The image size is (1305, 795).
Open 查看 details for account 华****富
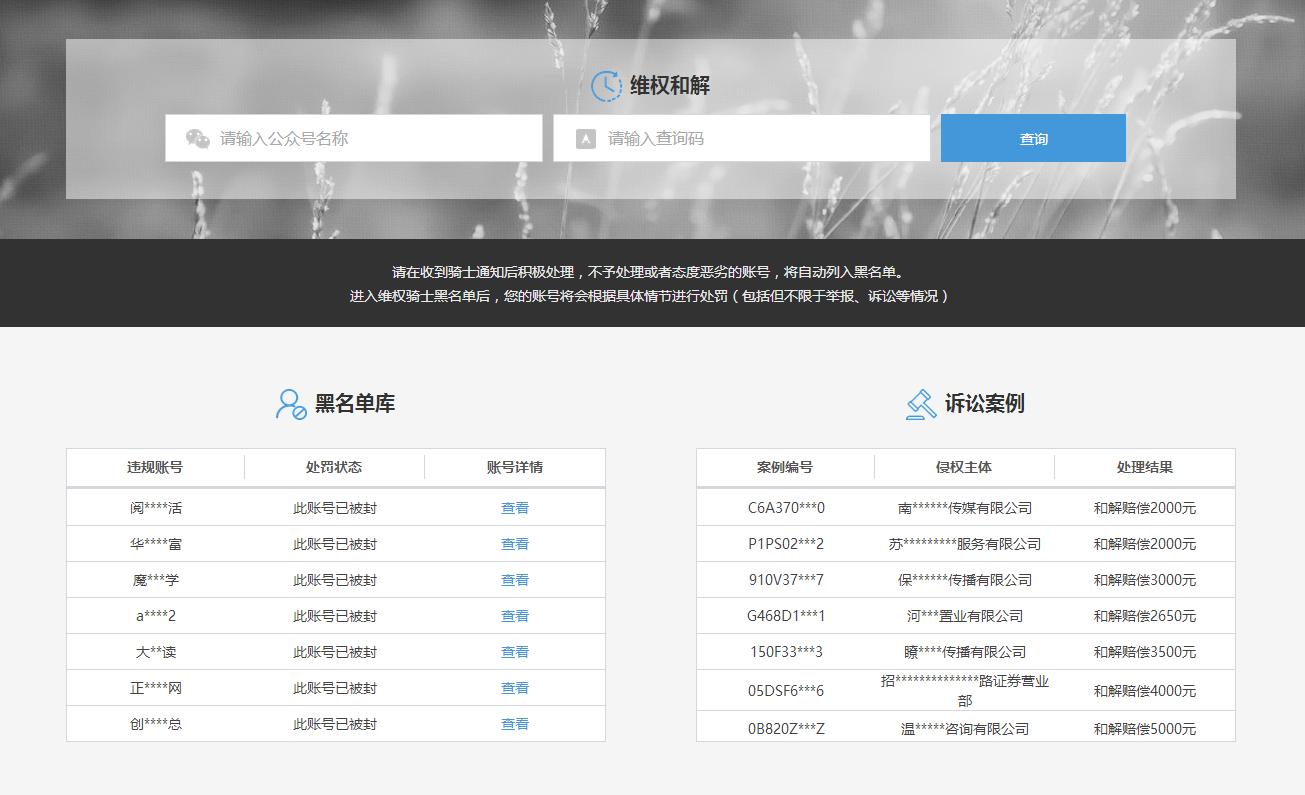coord(515,544)
